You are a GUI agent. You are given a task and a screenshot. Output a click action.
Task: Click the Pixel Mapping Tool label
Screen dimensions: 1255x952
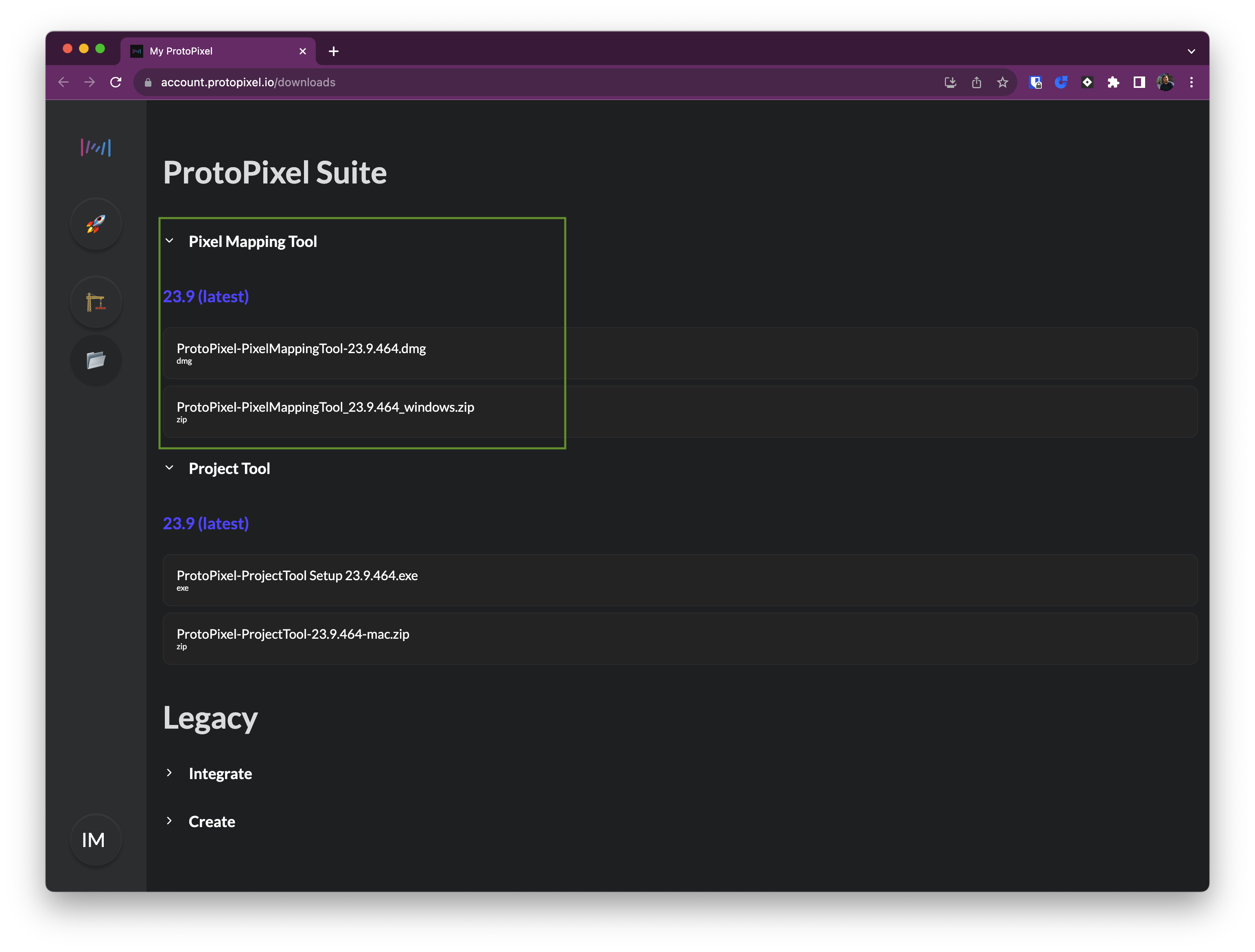pyautogui.click(x=252, y=242)
